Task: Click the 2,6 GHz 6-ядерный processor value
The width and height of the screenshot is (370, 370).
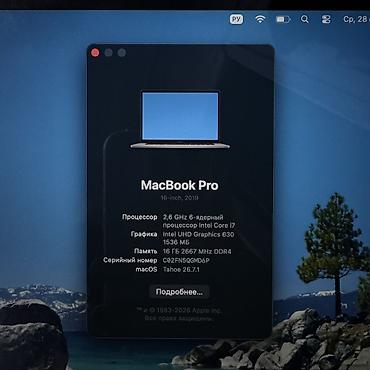Action: [193, 217]
